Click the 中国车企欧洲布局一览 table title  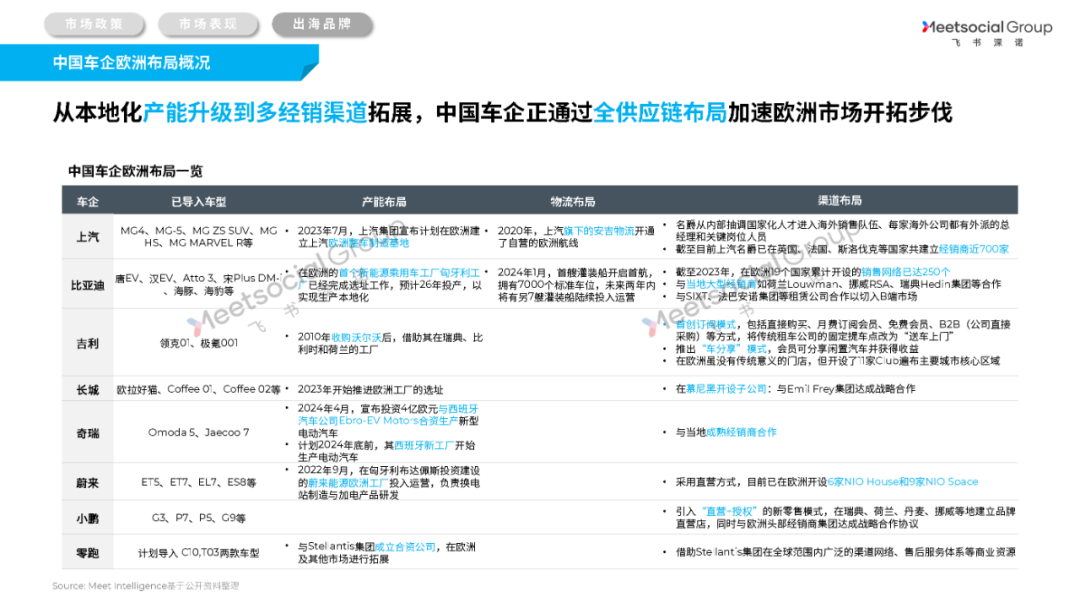135,171
